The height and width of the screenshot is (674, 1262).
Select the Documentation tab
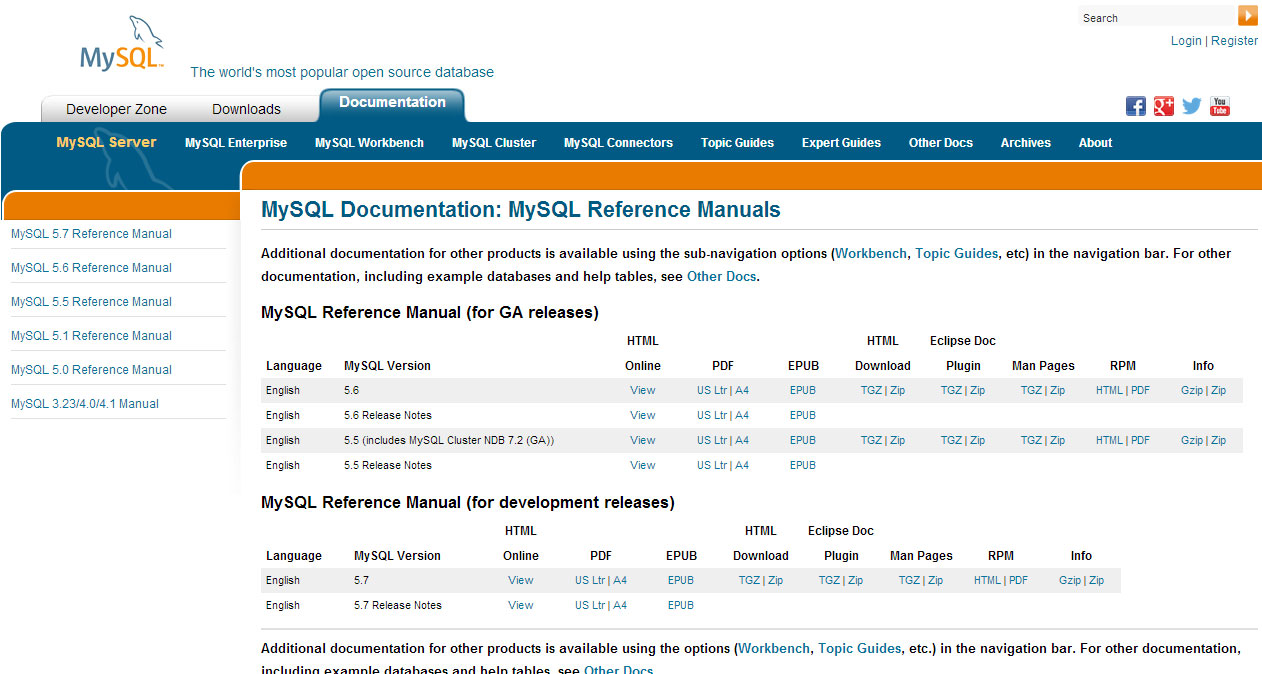click(x=392, y=102)
